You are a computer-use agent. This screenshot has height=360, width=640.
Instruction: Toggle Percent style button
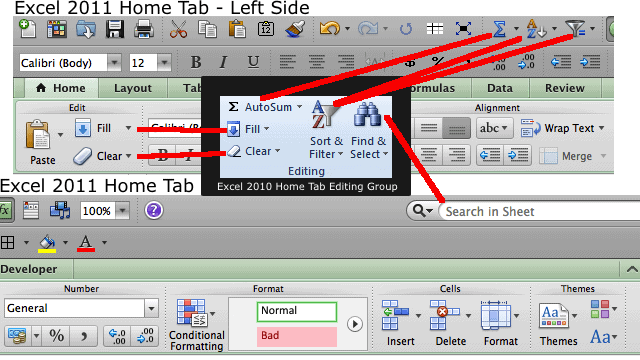tap(56, 336)
